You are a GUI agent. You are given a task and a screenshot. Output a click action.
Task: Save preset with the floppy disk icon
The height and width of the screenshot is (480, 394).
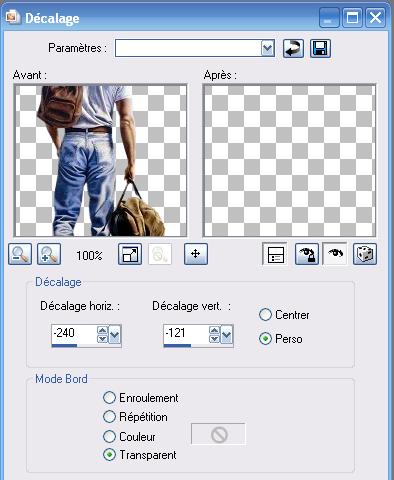click(x=320, y=49)
